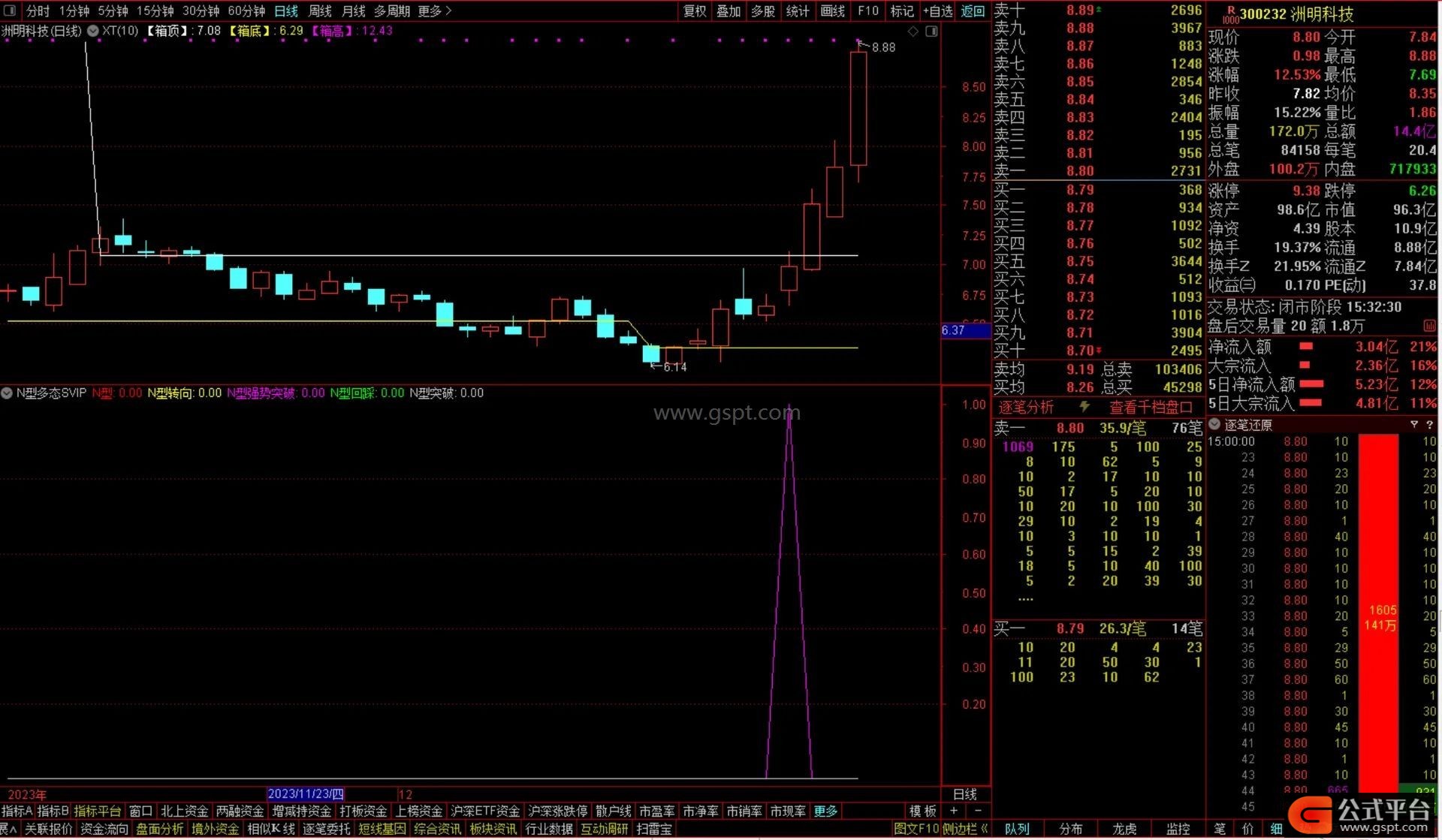Expand the 更多 periods menu at top
The width and height of the screenshot is (1442, 840).
(x=434, y=11)
